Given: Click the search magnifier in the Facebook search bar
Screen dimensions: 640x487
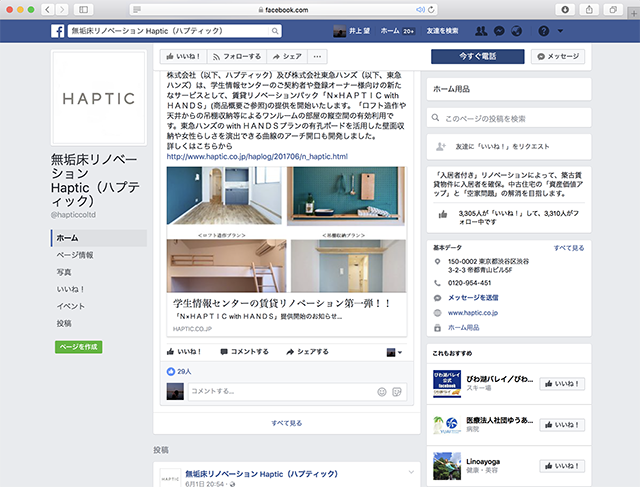Looking at the screenshot, I should coord(275,31).
